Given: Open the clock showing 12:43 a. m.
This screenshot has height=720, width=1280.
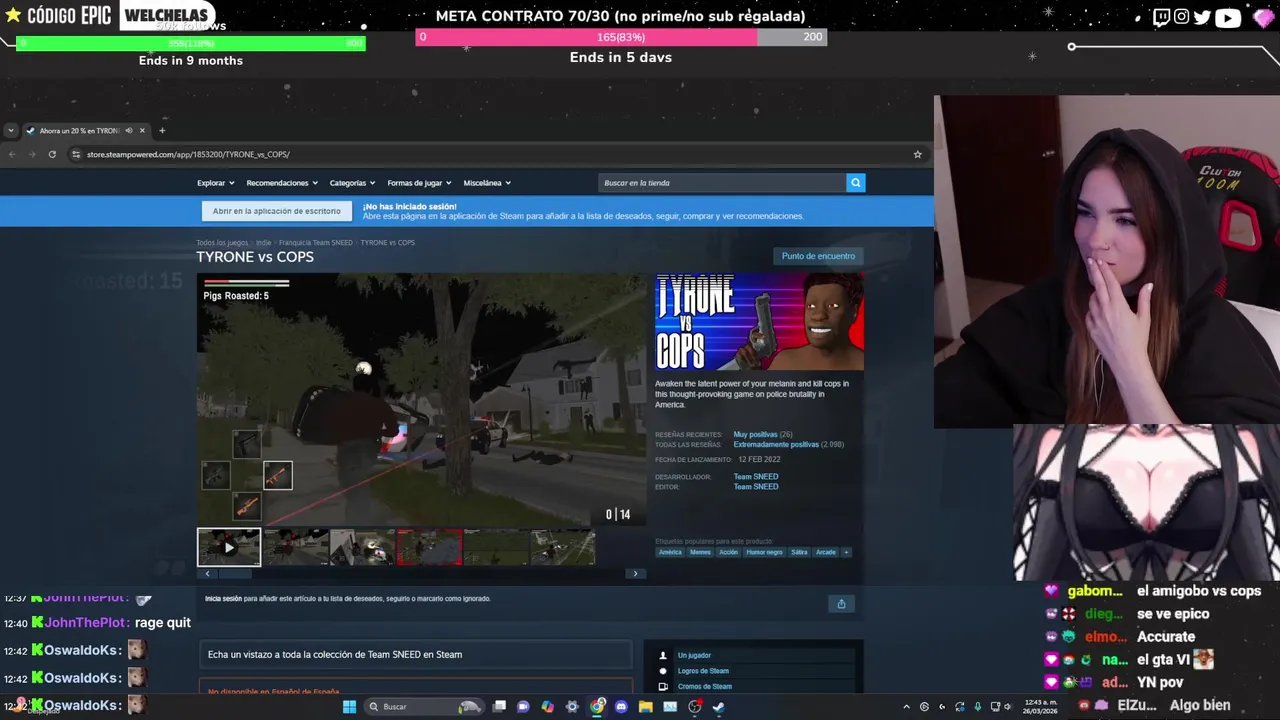Looking at the screenshot, I should (1040, 707).
